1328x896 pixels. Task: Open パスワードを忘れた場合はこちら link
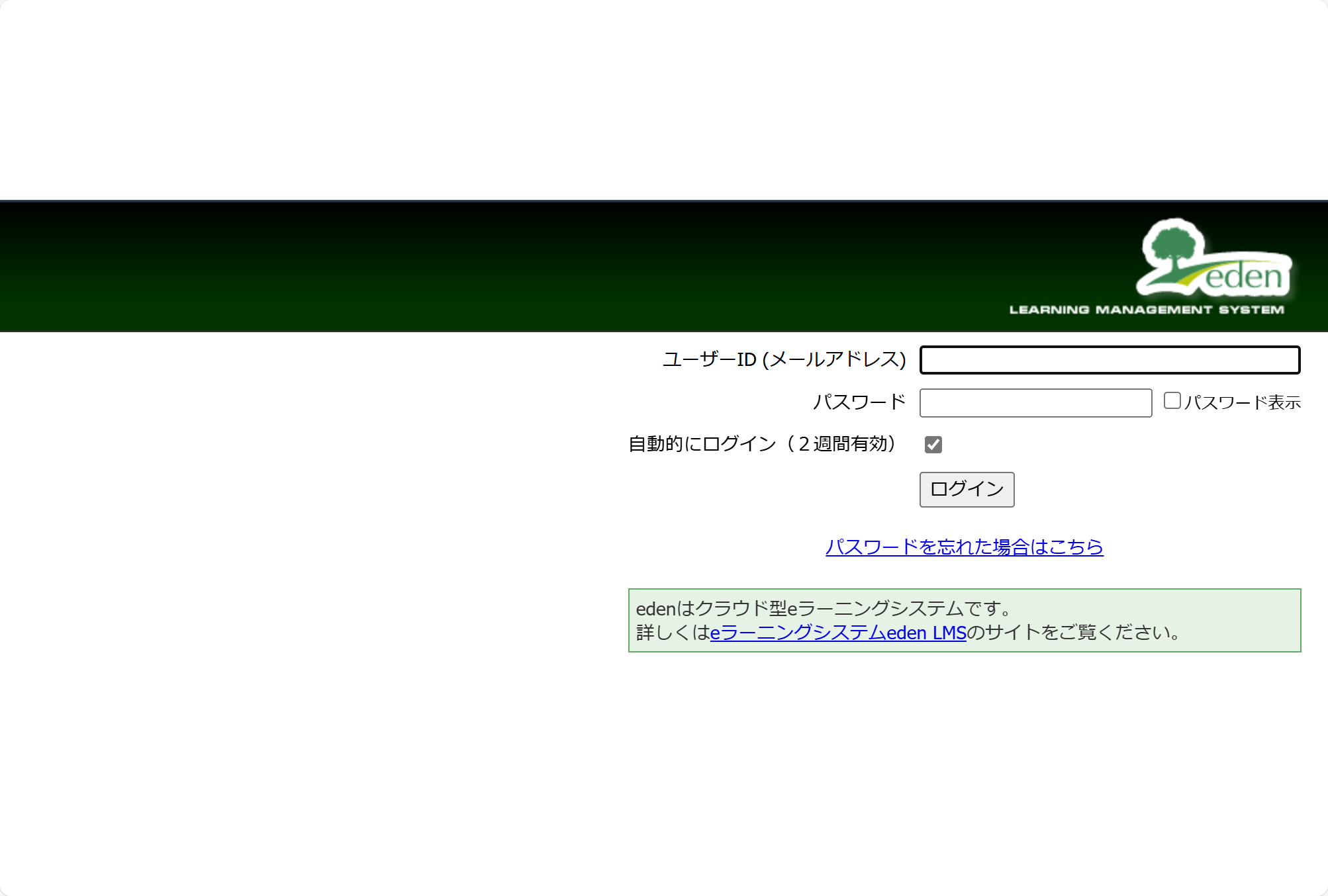tap(965, 547)
